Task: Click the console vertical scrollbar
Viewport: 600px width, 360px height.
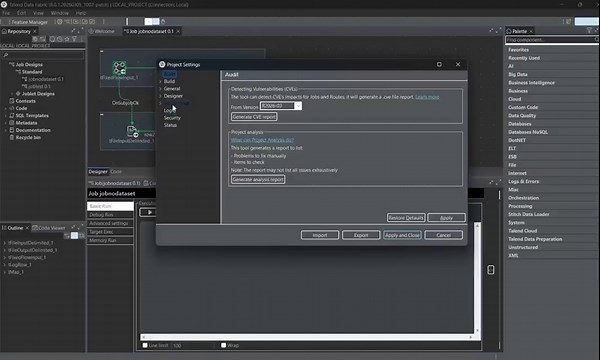Action: tap(477, 278)
